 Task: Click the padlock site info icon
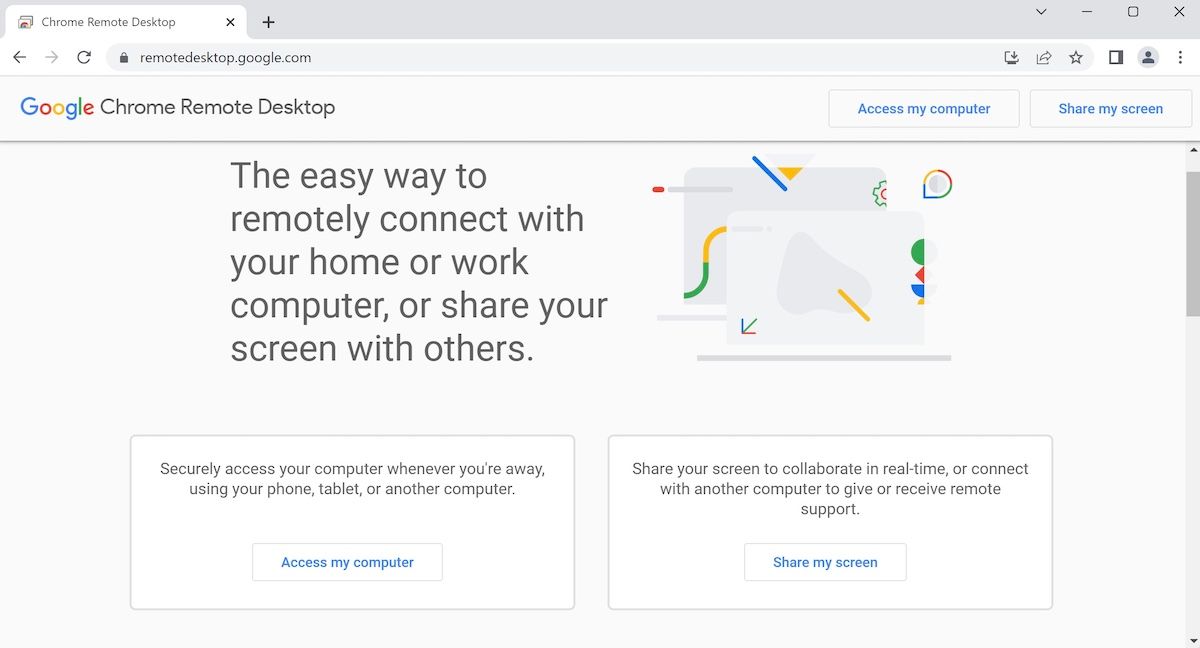[x=124, y=58]
